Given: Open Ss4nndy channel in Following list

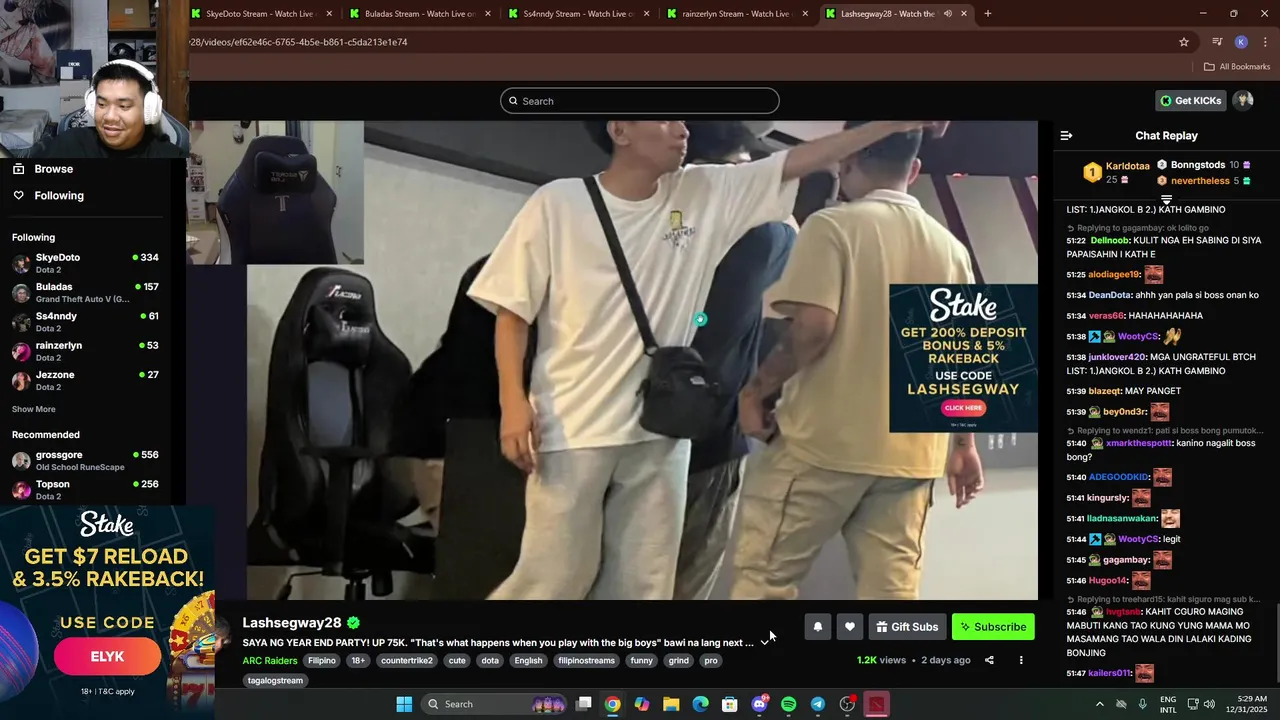Looking at the screenshot, I should (x=86, y=322).
